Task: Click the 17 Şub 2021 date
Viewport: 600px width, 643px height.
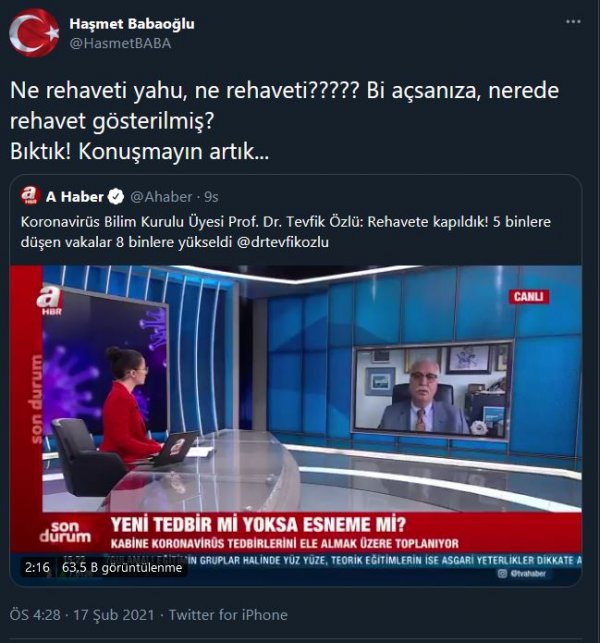Action: point(114,615)
